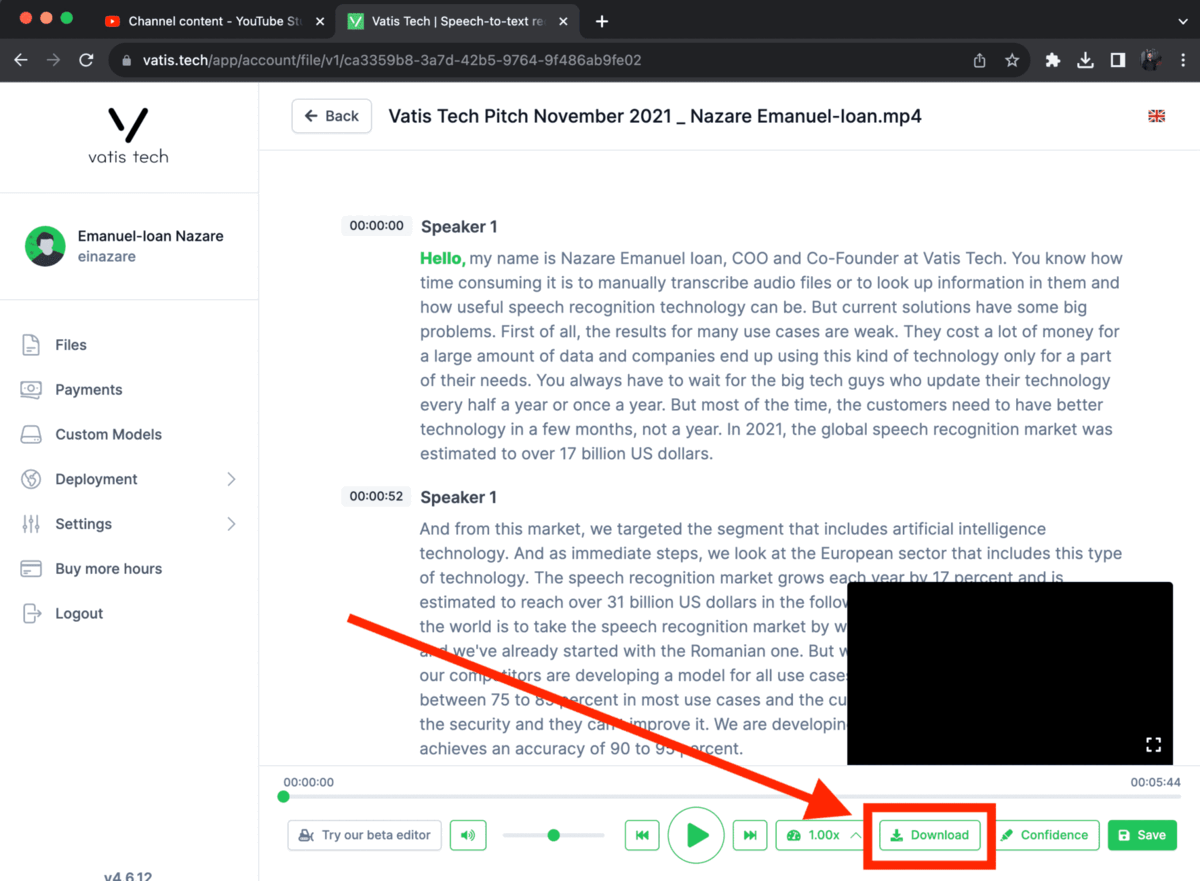1200x881 pixels.
Task: Adjust the volume slider handle
Action: pos(553,835)
